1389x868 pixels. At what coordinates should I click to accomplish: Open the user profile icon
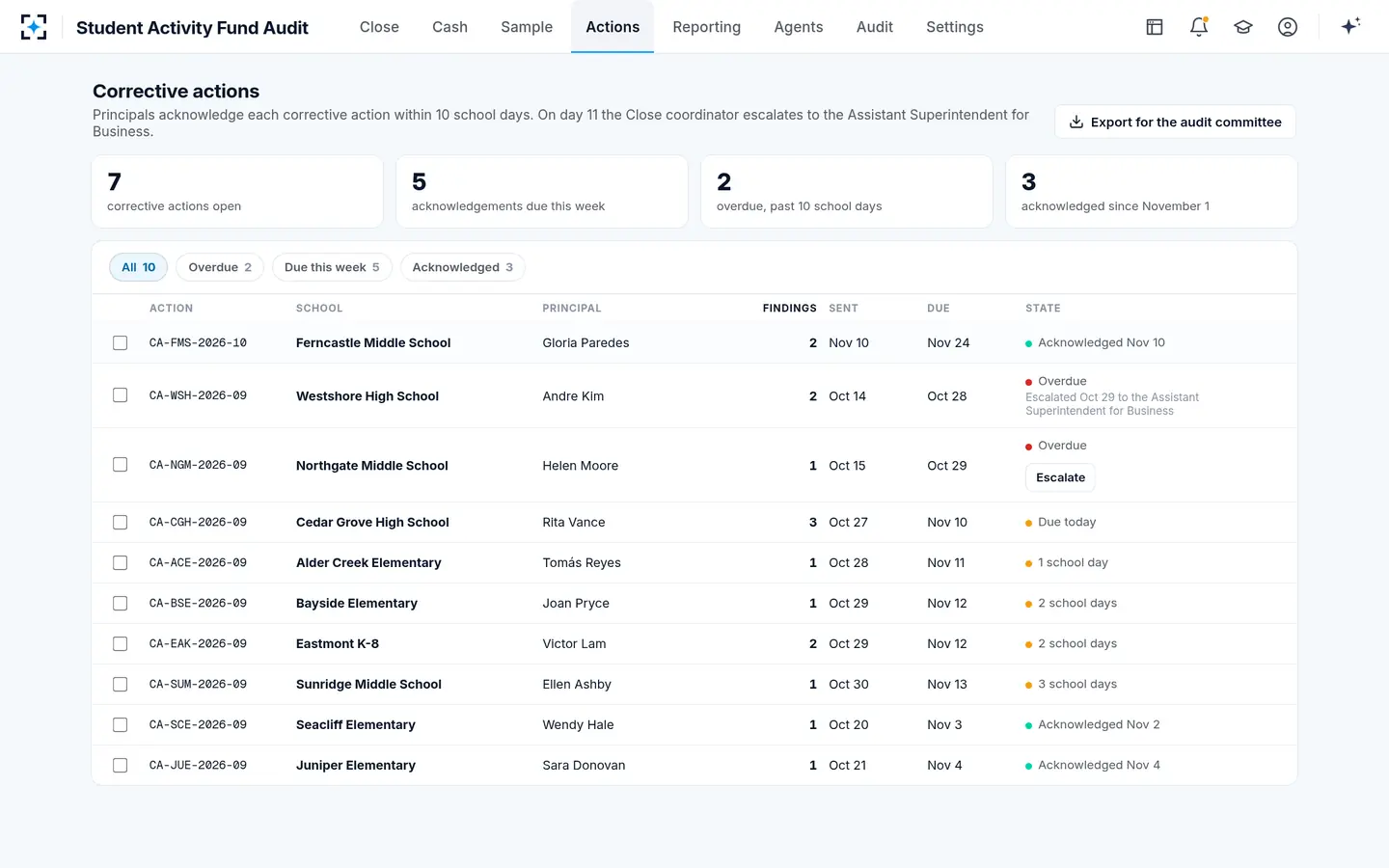1288,27
